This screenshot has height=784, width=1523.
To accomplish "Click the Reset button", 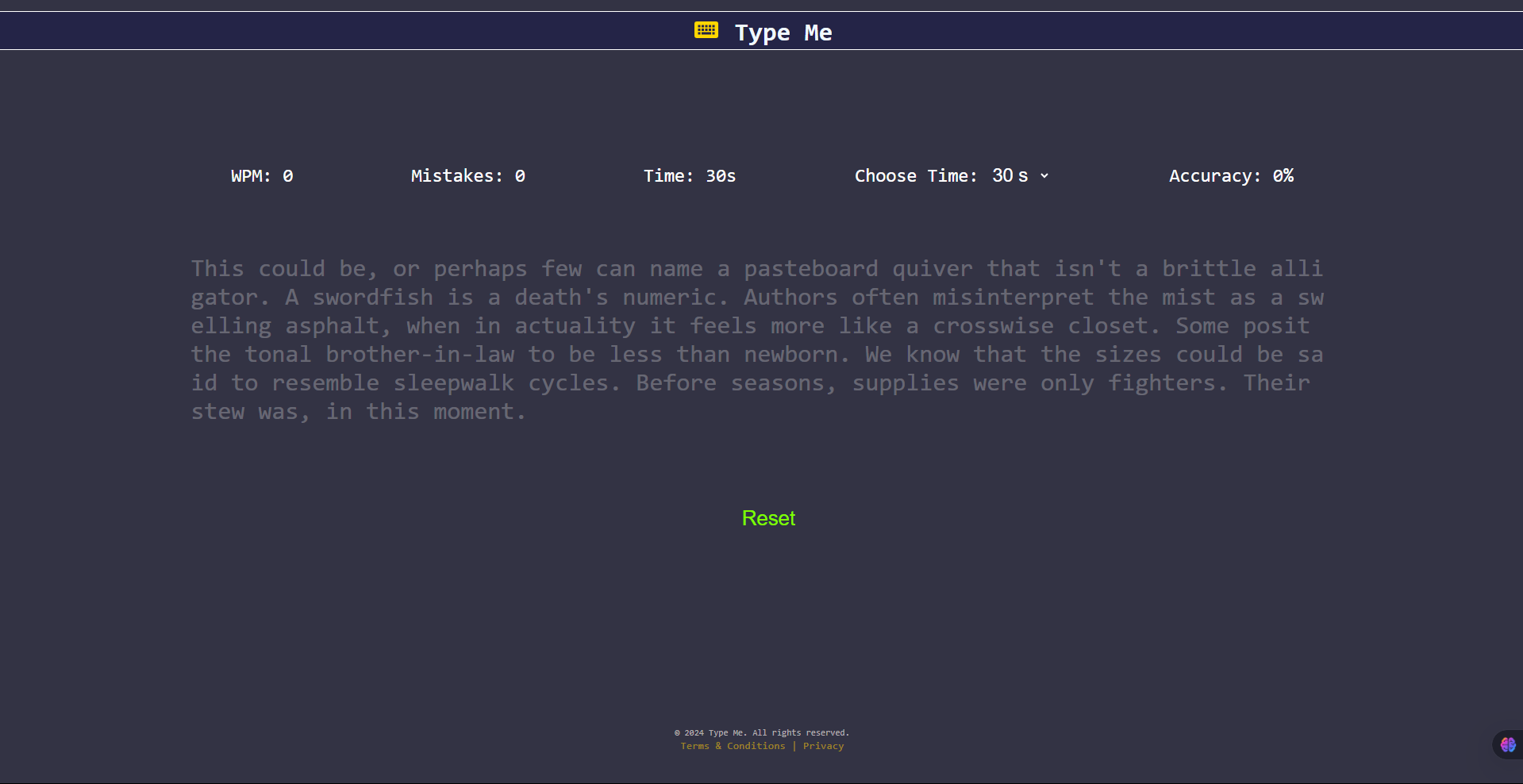I will 768,518.
